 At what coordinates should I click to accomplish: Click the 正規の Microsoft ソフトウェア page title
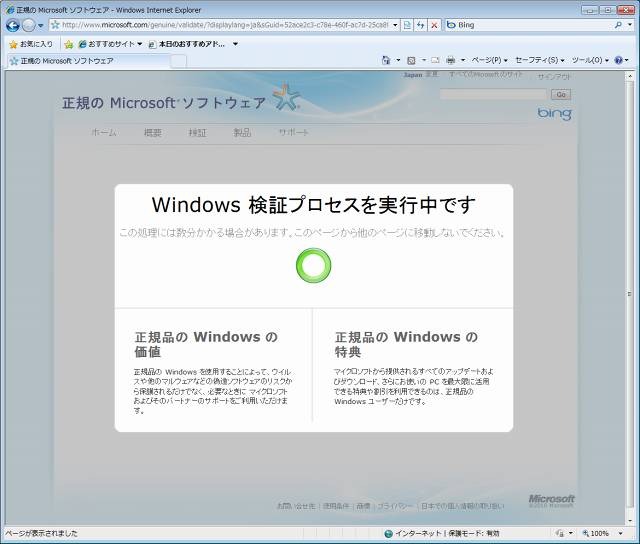point(164,103)
